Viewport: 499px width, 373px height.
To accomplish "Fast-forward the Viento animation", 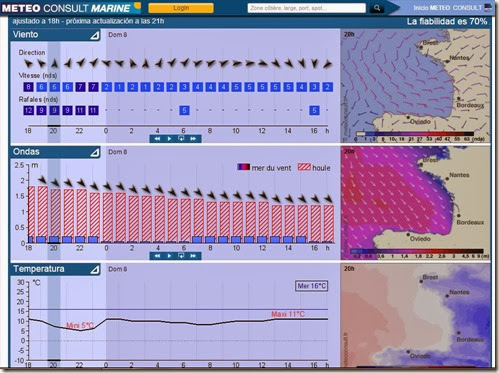I will pos(193,138).
